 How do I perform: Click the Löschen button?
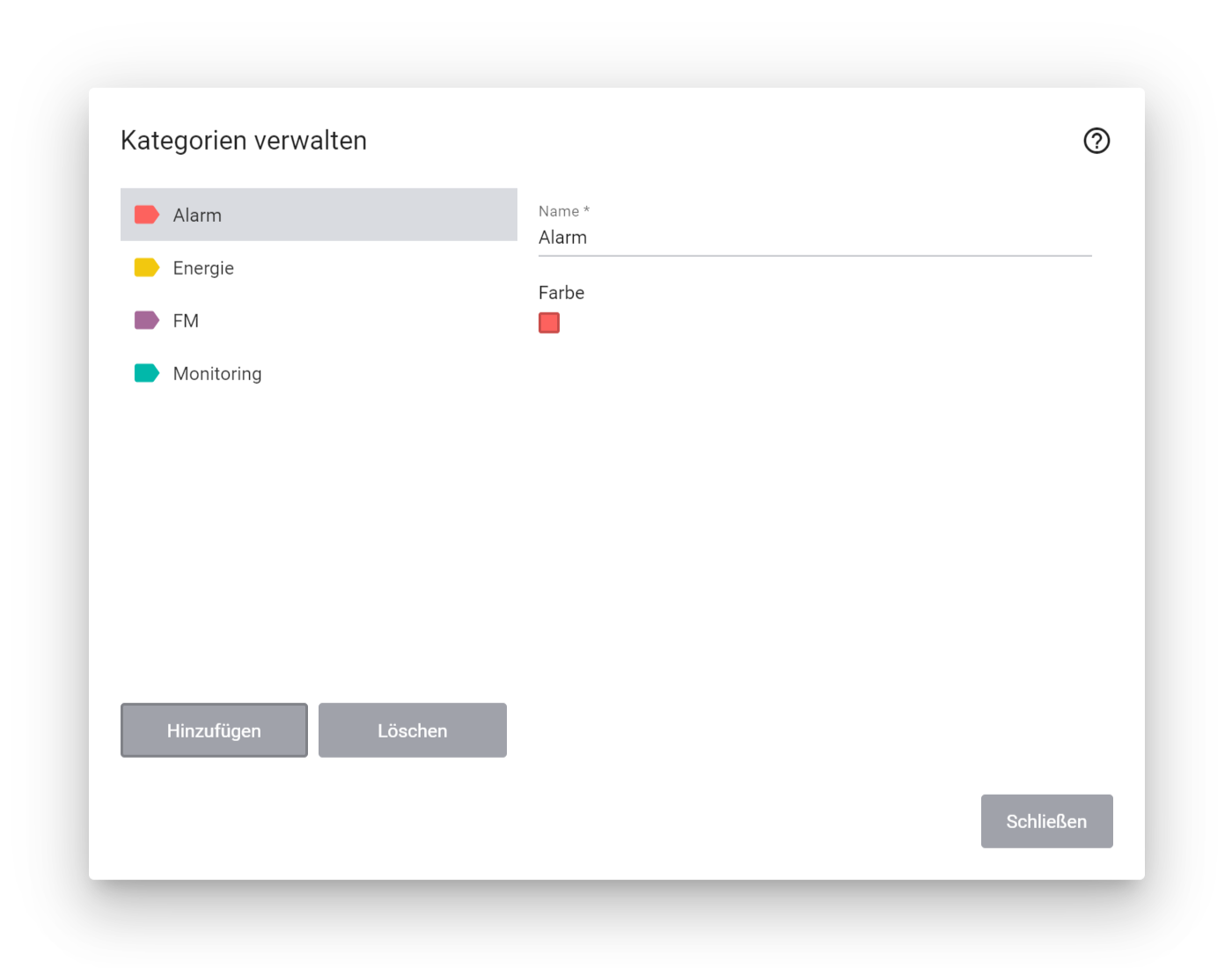coord(413,730)
